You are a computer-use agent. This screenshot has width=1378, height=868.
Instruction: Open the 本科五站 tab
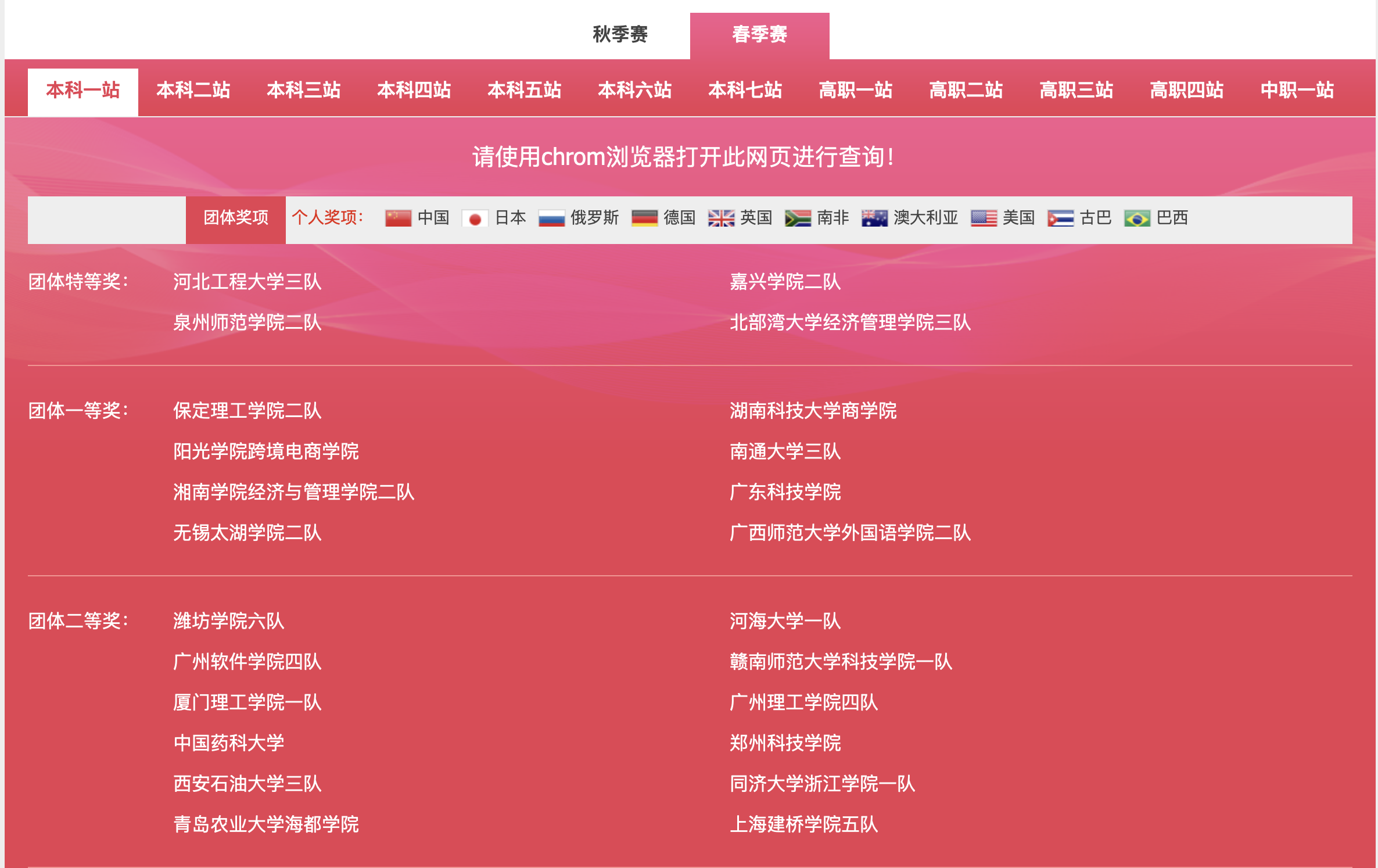(525, 91)
